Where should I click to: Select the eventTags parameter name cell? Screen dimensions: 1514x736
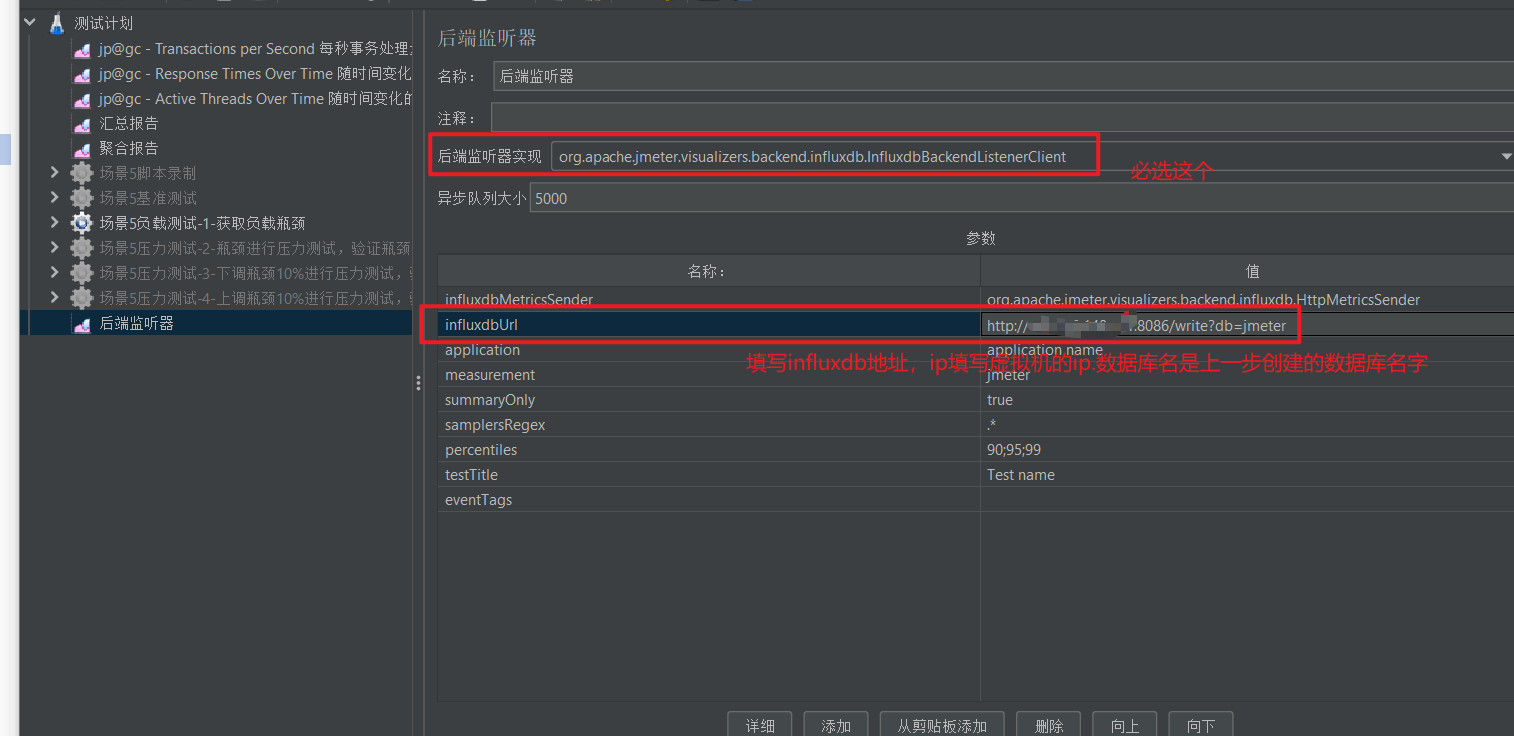709,500
